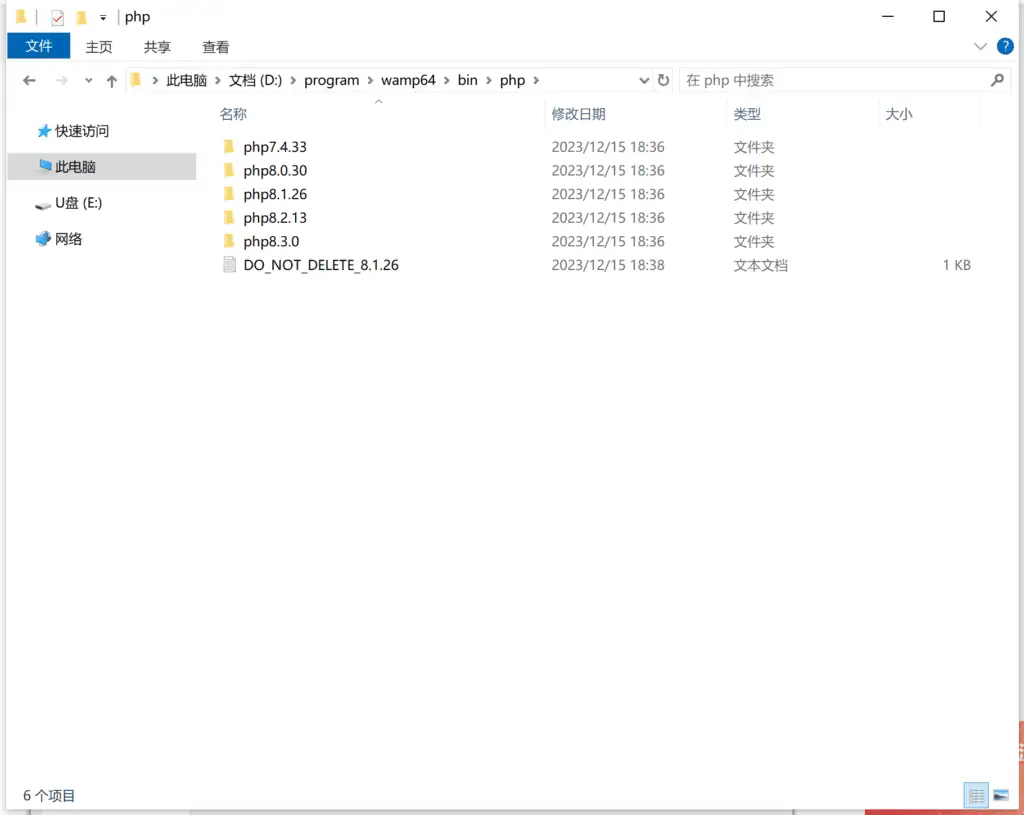Viewport: 1024px width, 815px height.
Task: Open Help using the question mark icon
Action: click(x=1005, y=46)
